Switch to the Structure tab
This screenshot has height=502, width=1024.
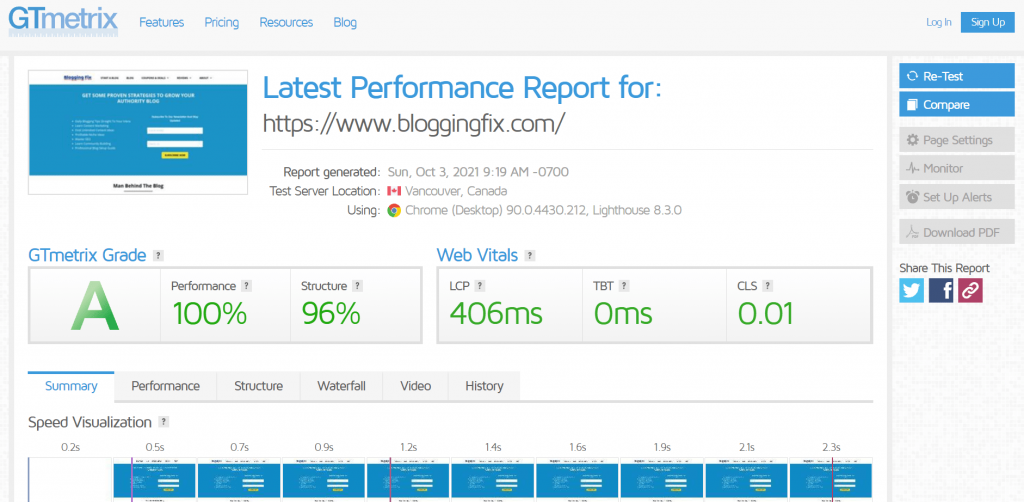coord(258,386)
